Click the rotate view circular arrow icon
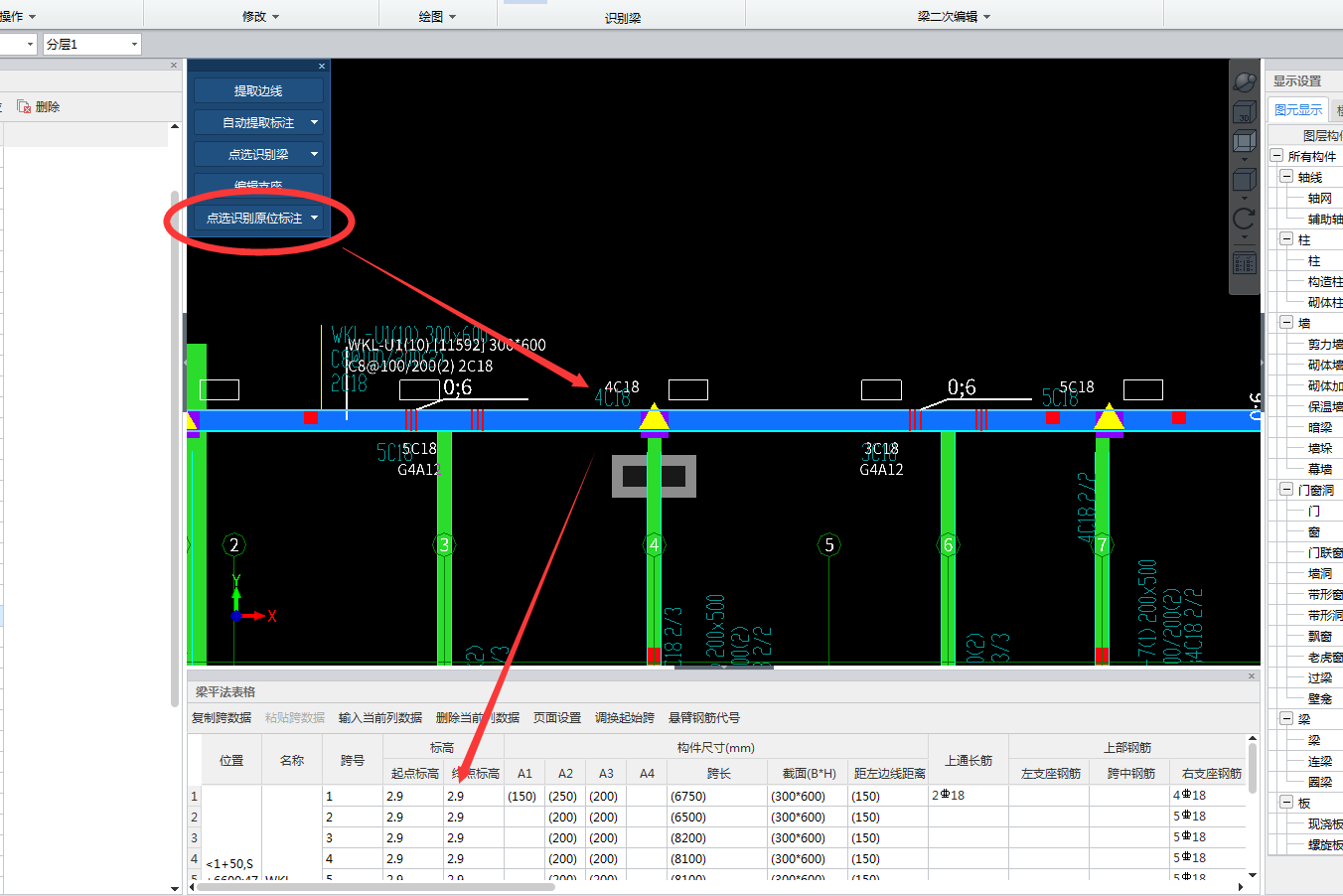 [x=1244, y=219]
